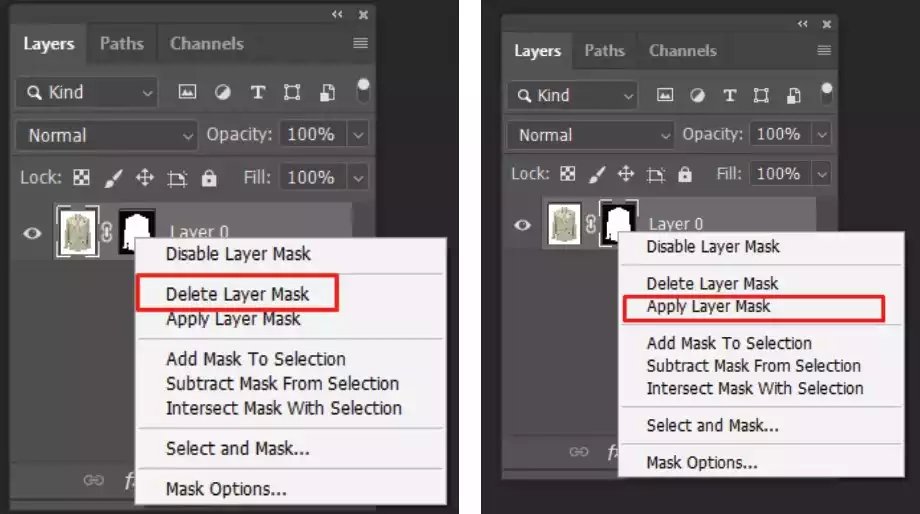Click mask link chain icon in left panel
The width and height of the screenshot is (920, 514).
pos(106,232)
